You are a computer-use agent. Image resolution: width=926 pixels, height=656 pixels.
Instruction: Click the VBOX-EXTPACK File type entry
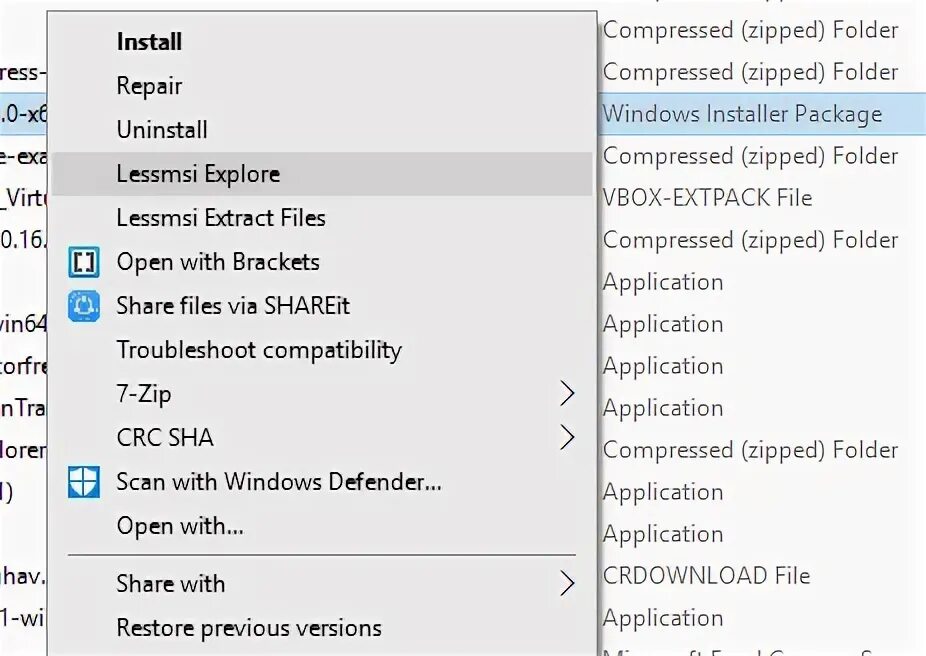click(x=707, y=198)
